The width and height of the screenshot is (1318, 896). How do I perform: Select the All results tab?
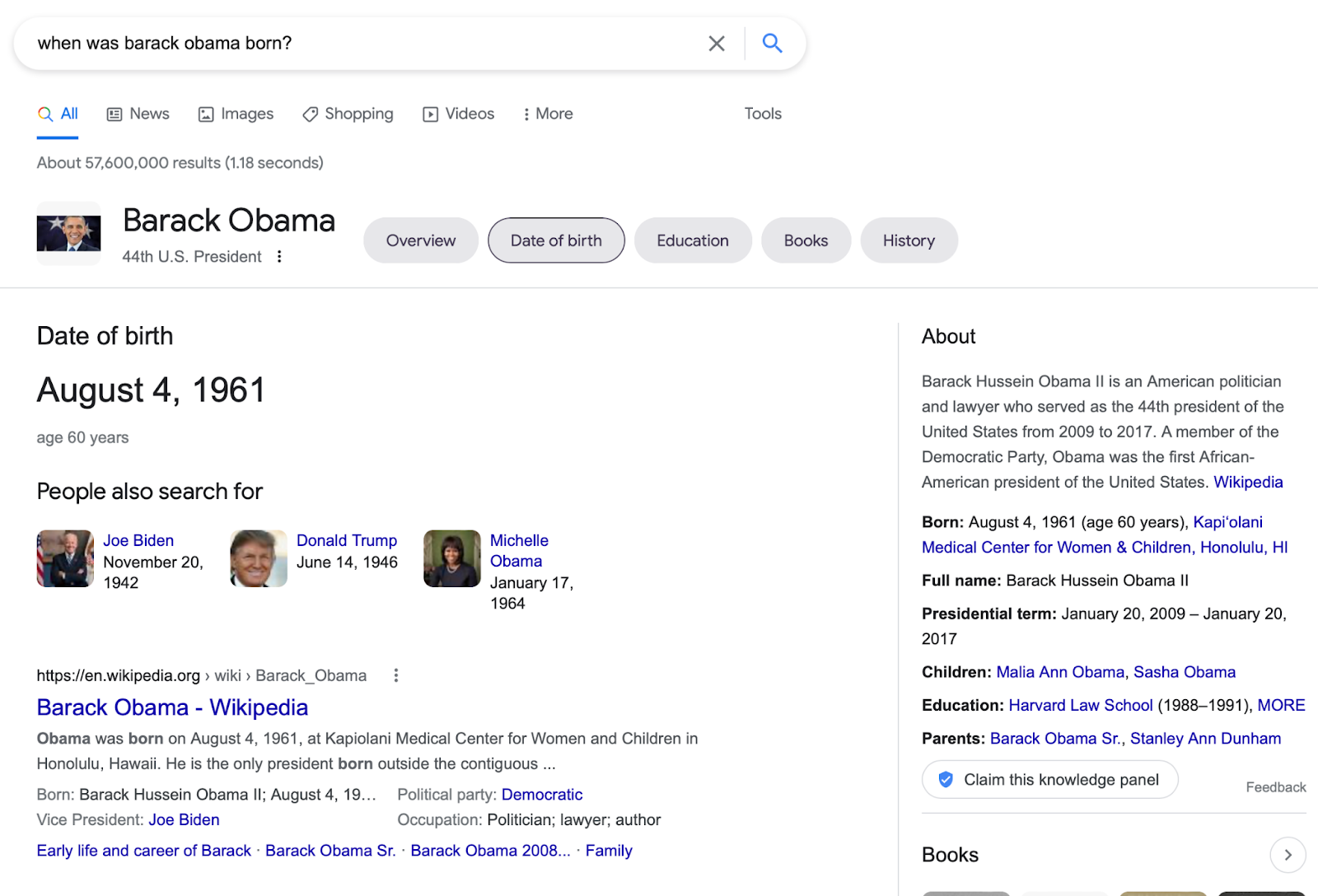(58, 114)
